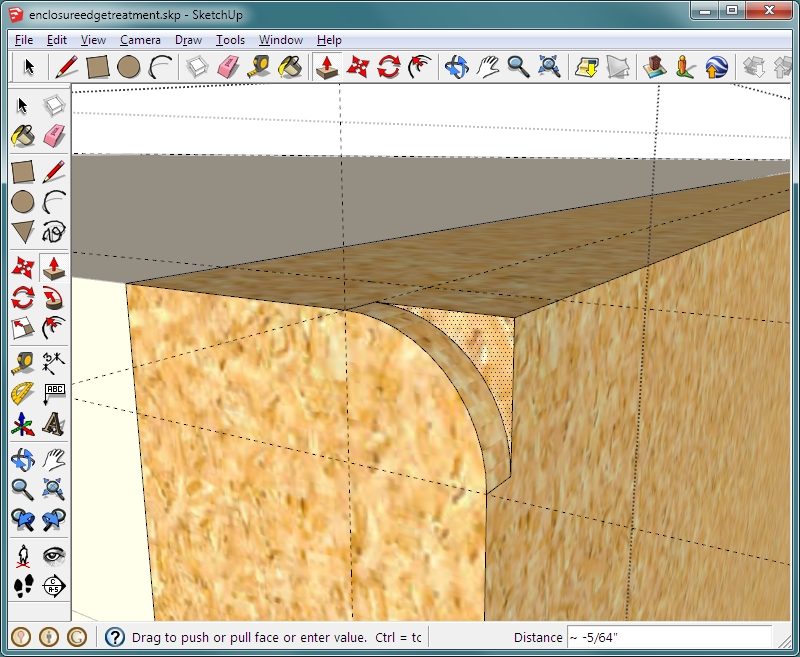Select the Rectangle tool in horizontal toolbar
Image resolution: width=800 pixels, height=657 pixels.
point(97,67)
